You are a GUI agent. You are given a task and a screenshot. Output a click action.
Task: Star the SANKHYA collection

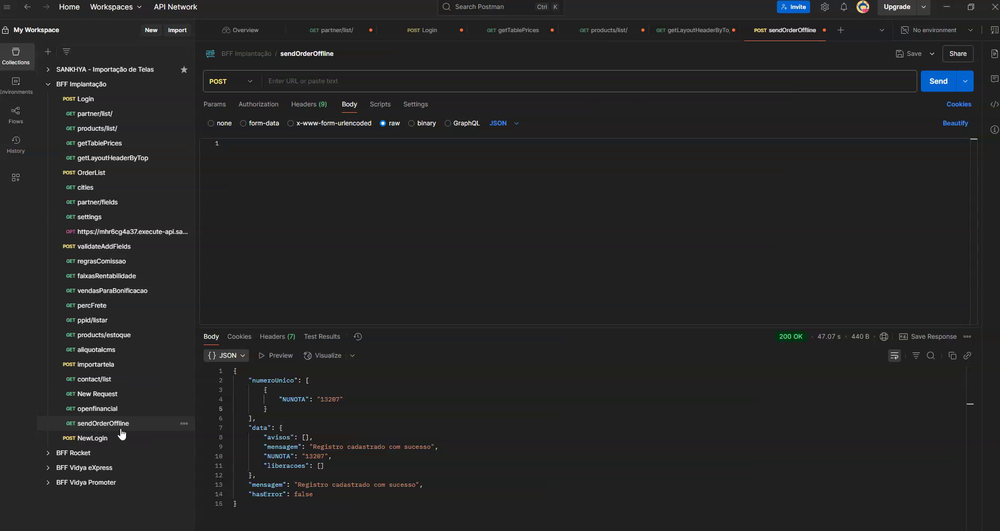184,69
